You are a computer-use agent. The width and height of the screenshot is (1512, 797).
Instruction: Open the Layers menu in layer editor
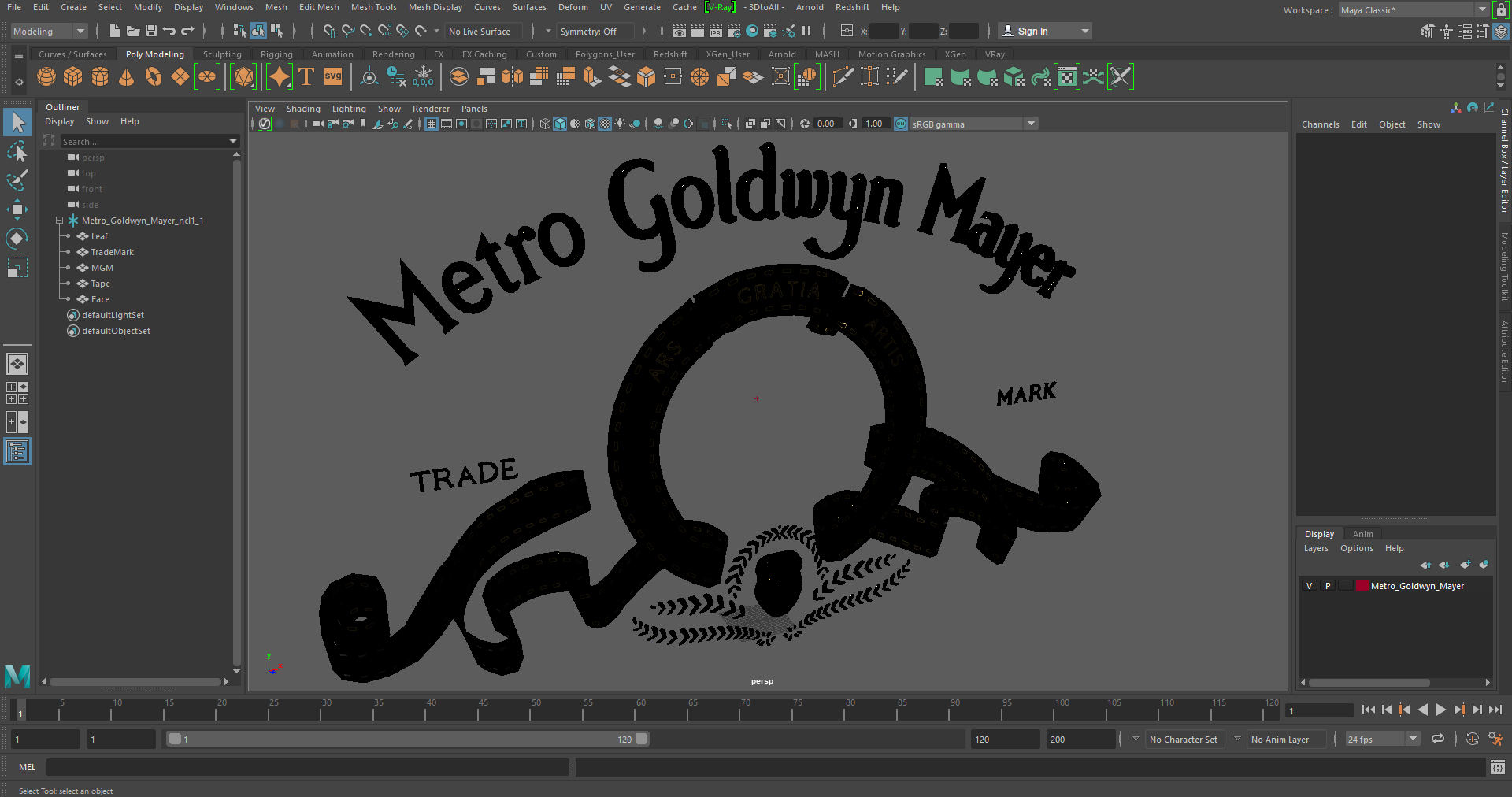[x=1315, y=548]
